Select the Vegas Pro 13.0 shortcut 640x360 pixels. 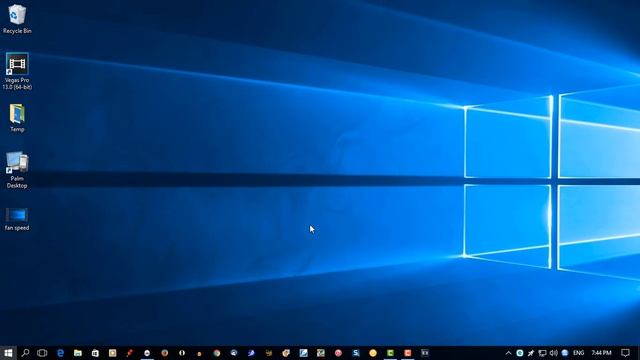(17, 71)
